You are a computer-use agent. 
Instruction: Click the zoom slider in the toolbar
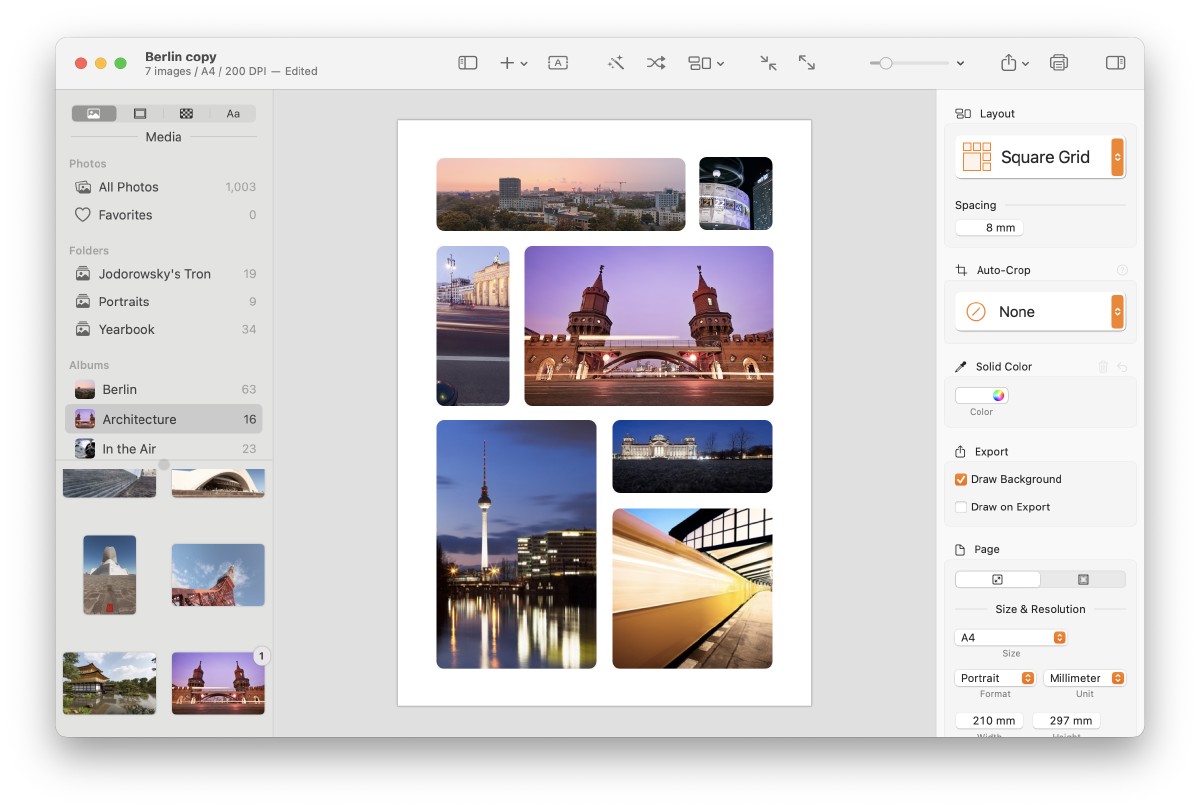click(x=909, y=63)
